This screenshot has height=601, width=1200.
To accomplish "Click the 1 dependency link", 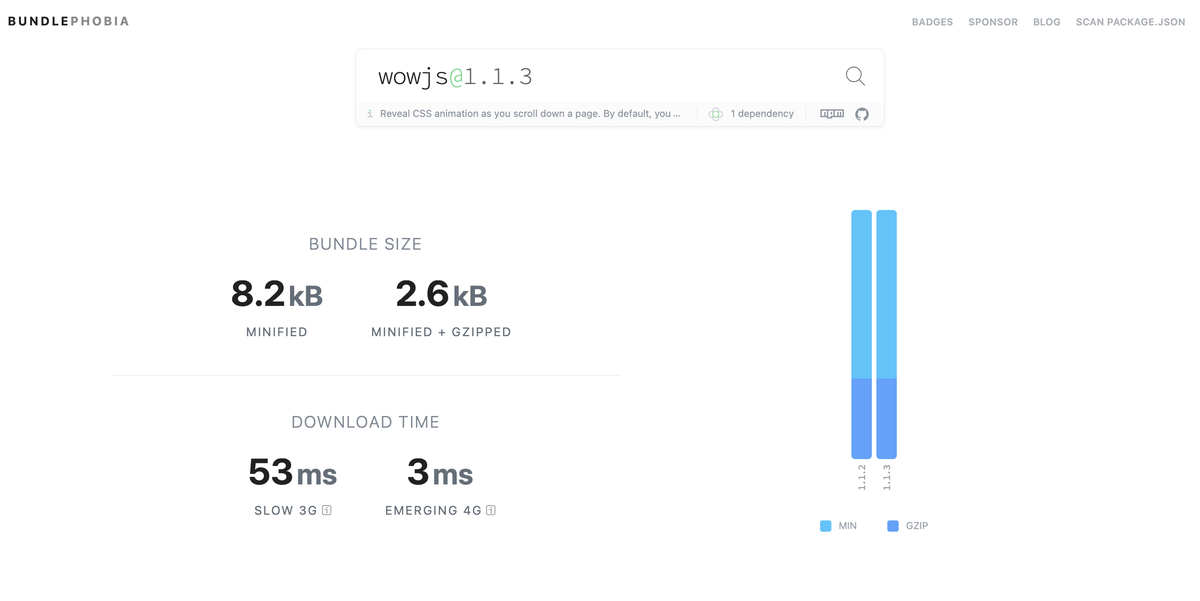I will [x=762, y=114].
